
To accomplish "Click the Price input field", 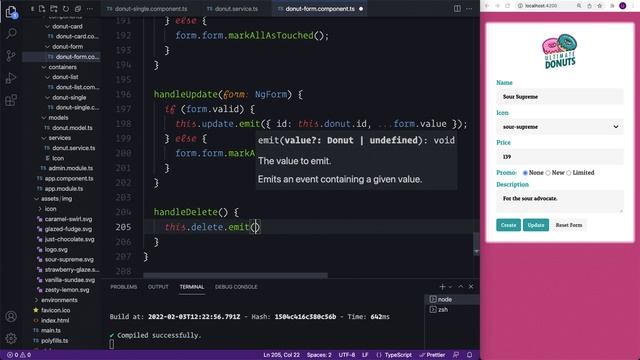I will tap(560, 157).
